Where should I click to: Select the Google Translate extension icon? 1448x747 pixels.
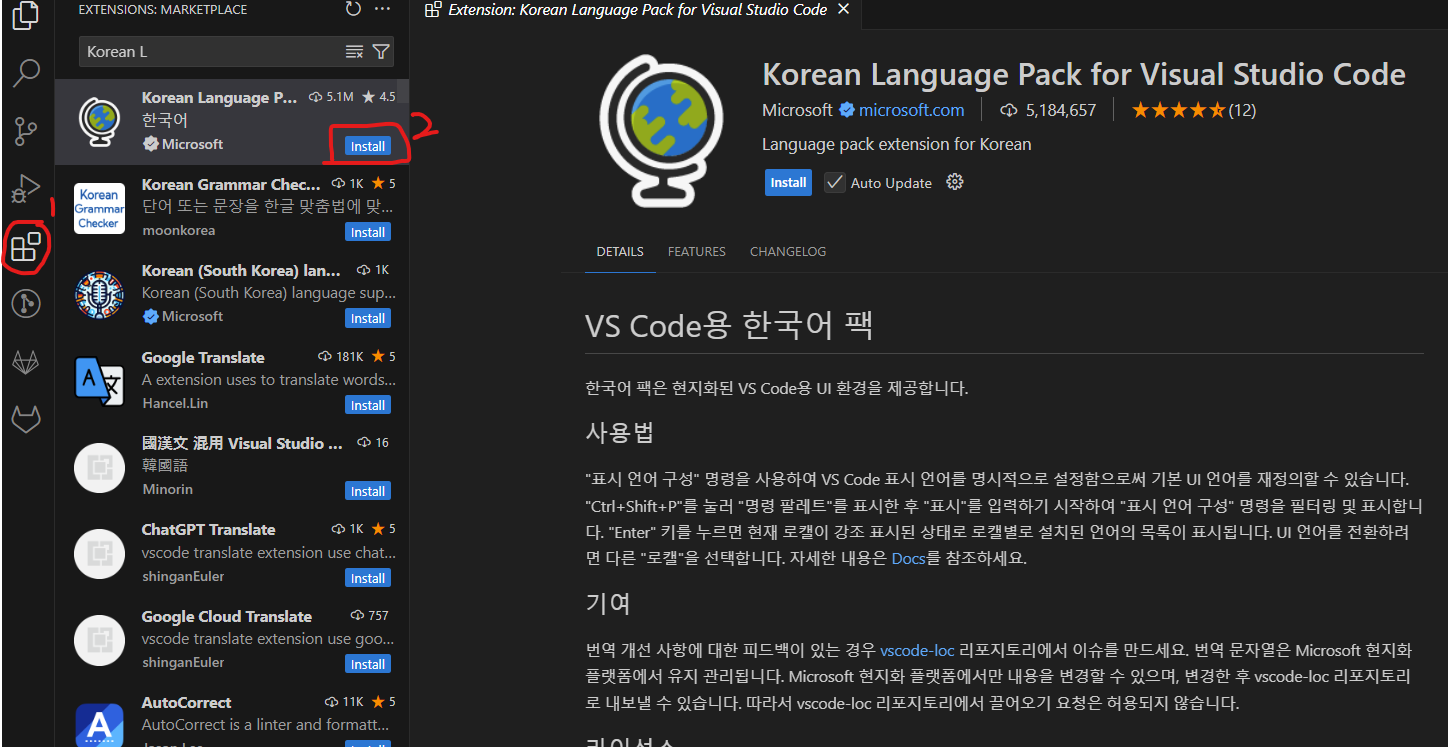tap(99, 382)
